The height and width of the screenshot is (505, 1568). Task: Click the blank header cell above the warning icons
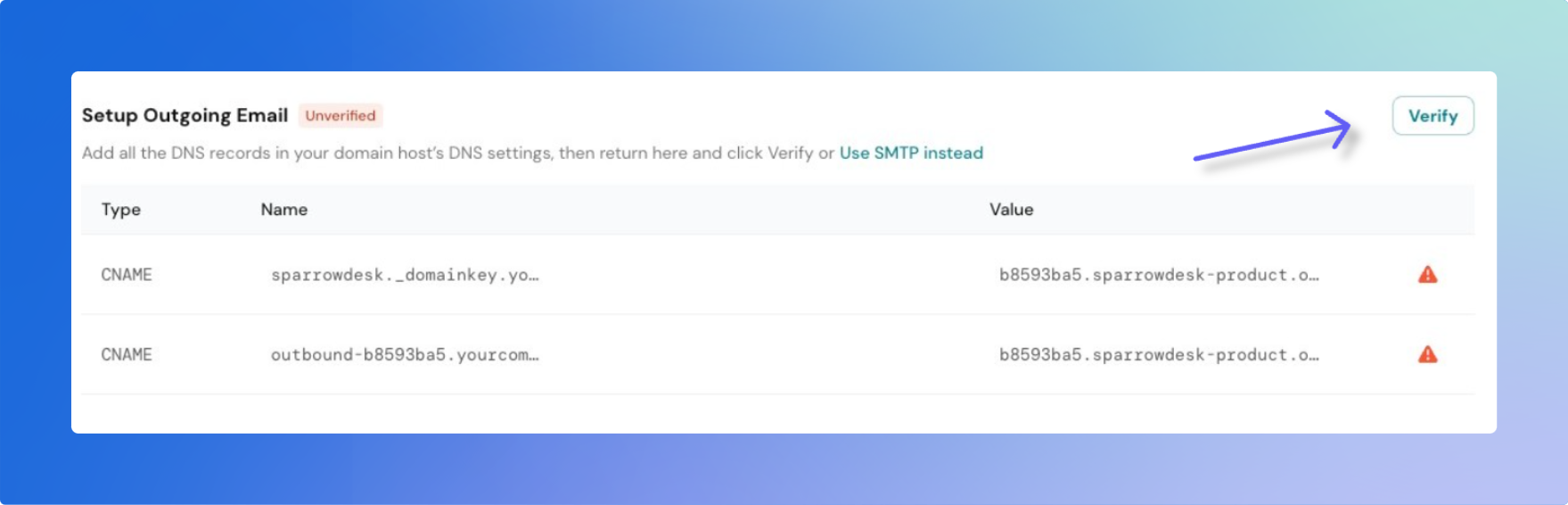(1427, 210)
